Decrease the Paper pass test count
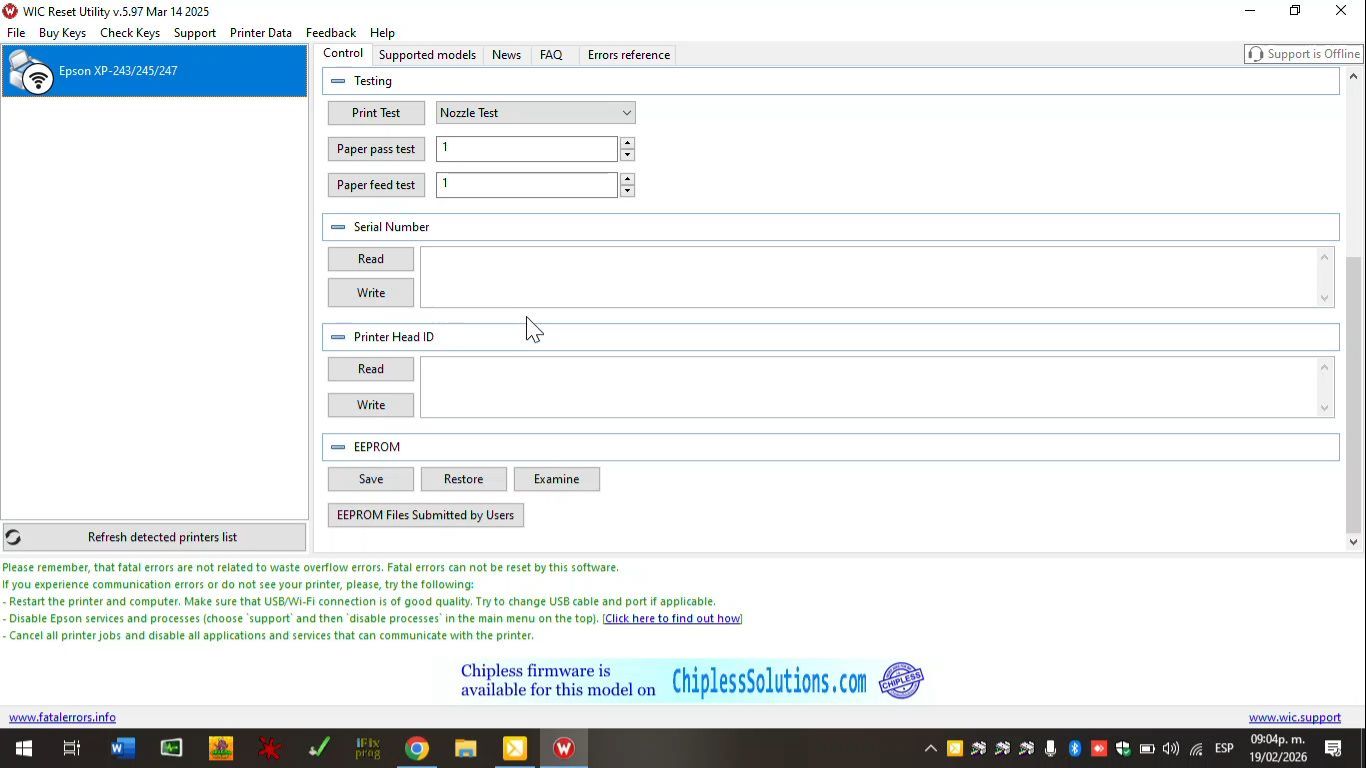Screen dimensions: 1366x768 coord(627,155)
